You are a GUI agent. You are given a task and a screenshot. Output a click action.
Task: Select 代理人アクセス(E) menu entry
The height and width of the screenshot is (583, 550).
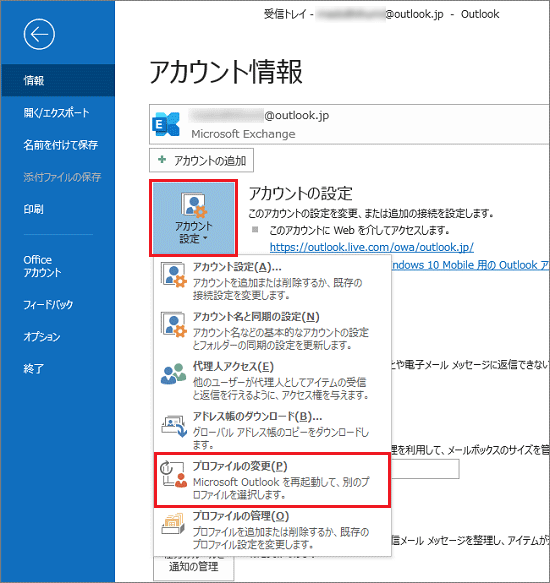pos(272,380)
